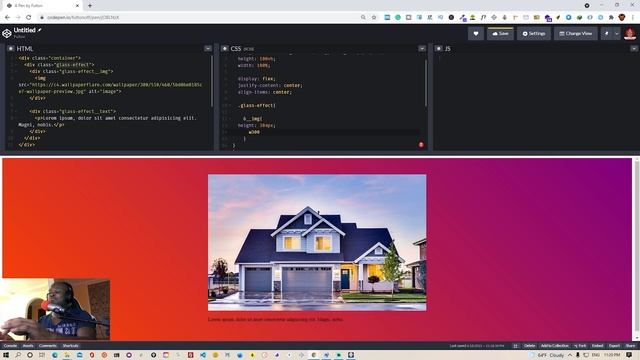Open the Shortcuts panel
Viewport: 640px width, 360px height.
tap(70, 346)
